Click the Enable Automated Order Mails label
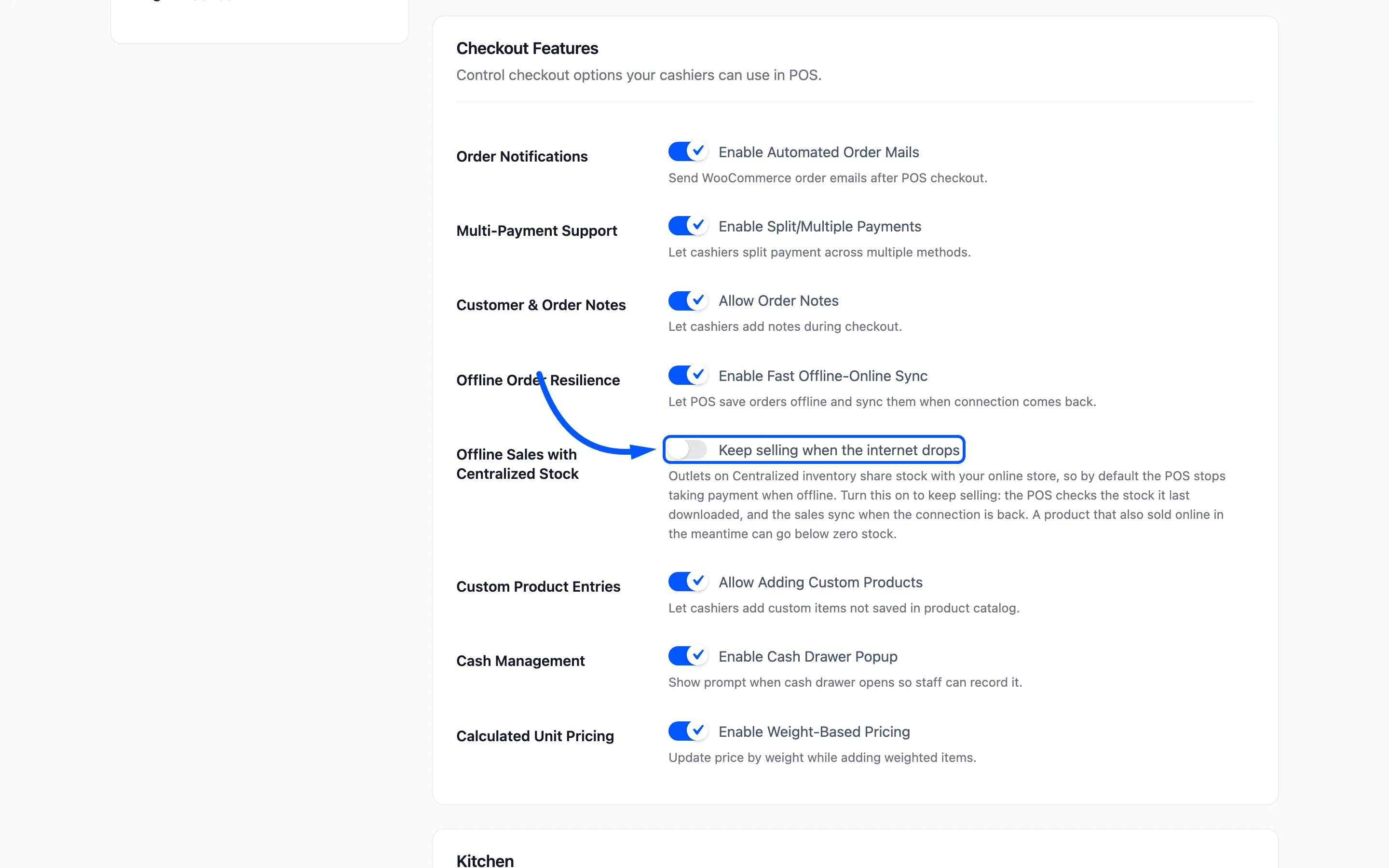1389x868 pixels. pyautogui.click(x=818, y=152)
